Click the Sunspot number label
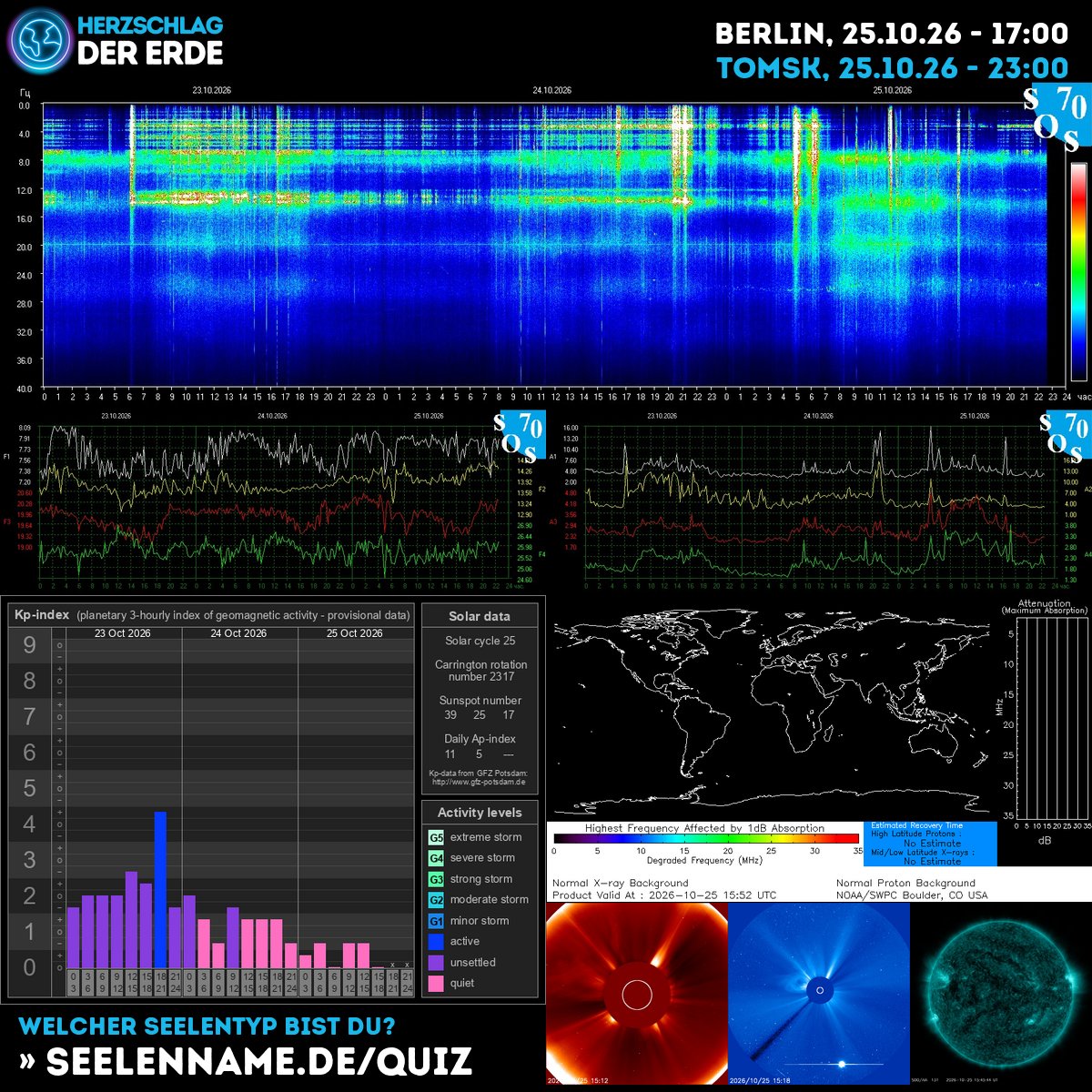 480,701
